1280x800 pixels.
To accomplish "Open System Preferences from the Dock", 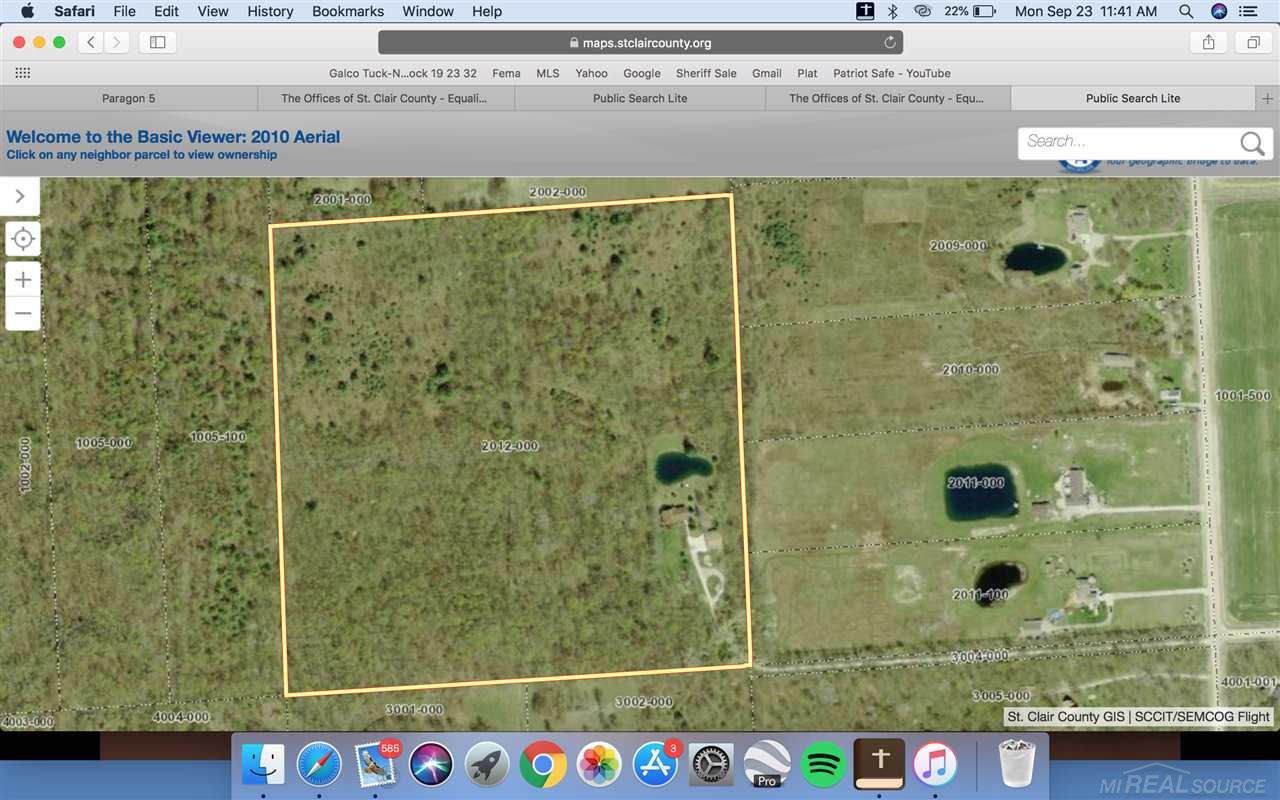I will pos(712,765).
